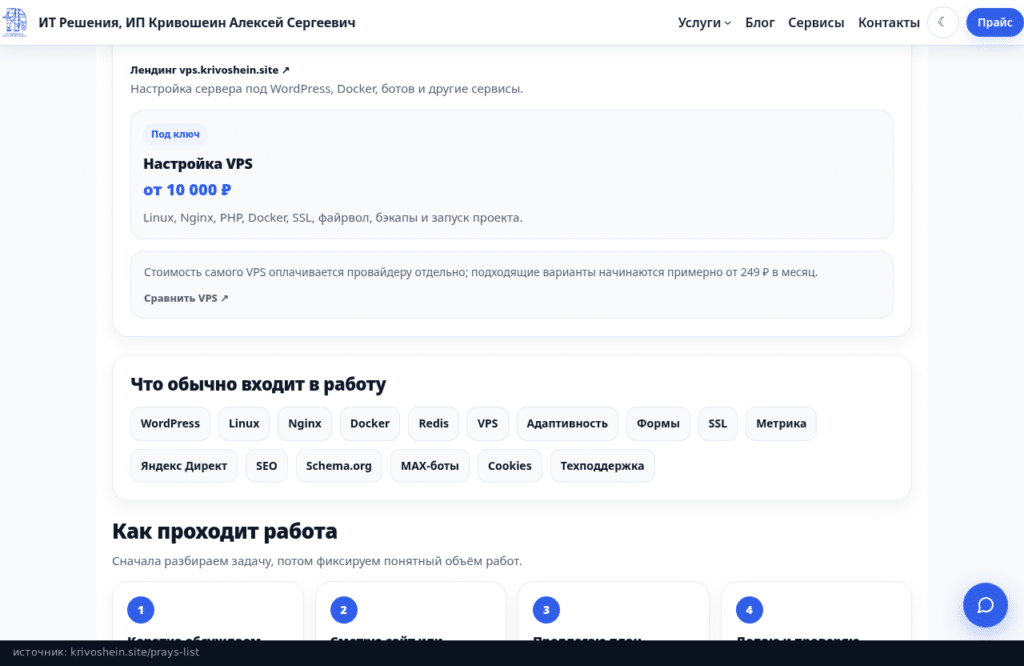Select the WordPress tag
The width and height of the screenshot is (1024, 666).
170,423
